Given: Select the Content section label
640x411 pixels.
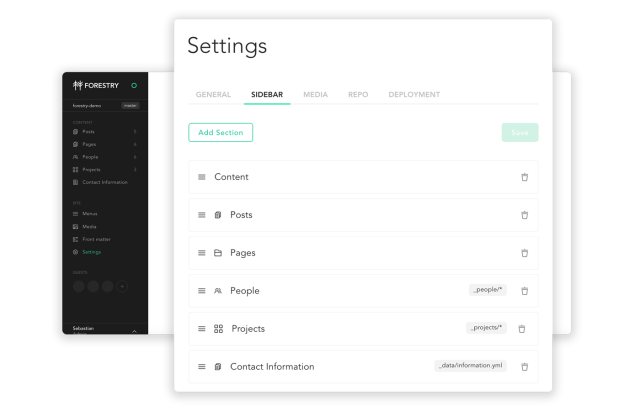Looking at the screenshot, I should (231, 177).
